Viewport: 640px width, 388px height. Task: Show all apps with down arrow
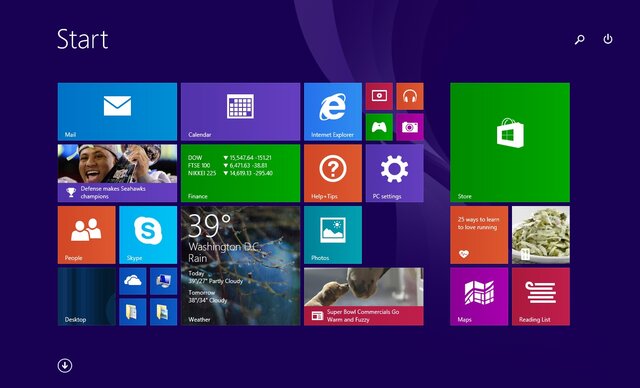65,366
